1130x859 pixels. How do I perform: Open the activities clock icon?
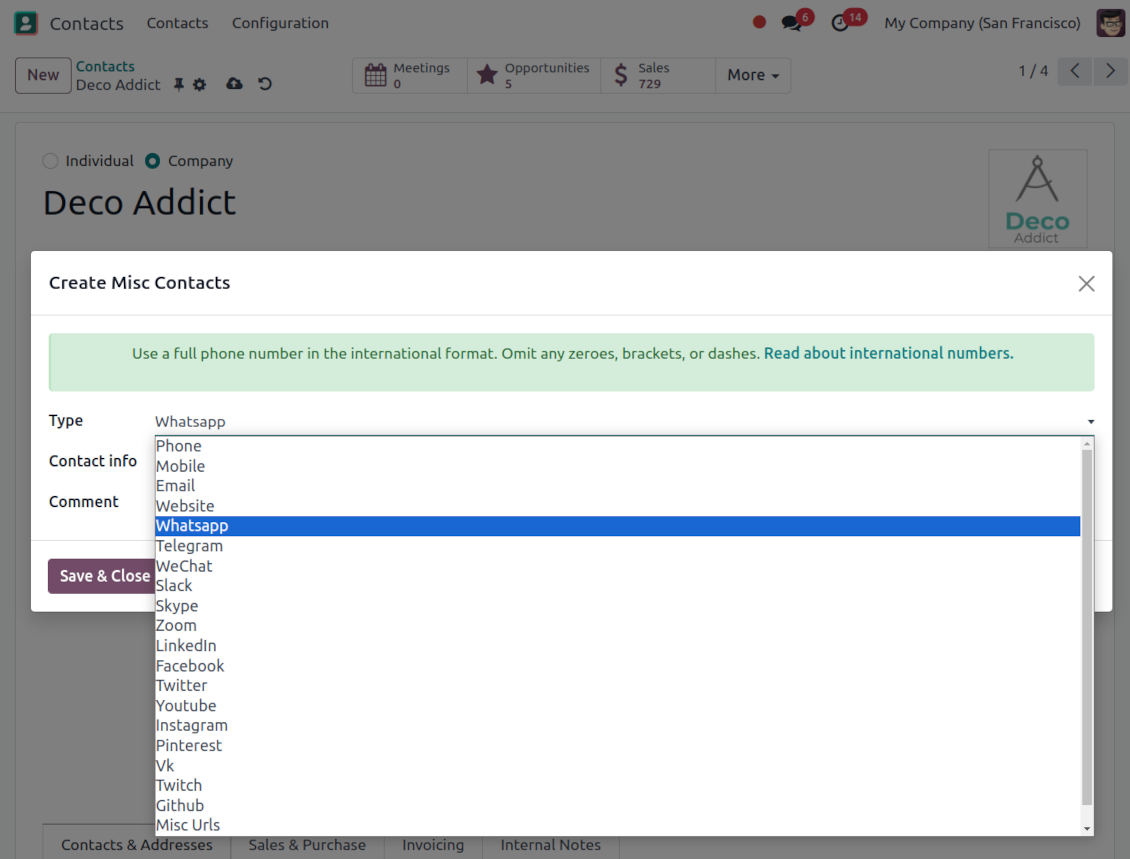click(840, 23)
